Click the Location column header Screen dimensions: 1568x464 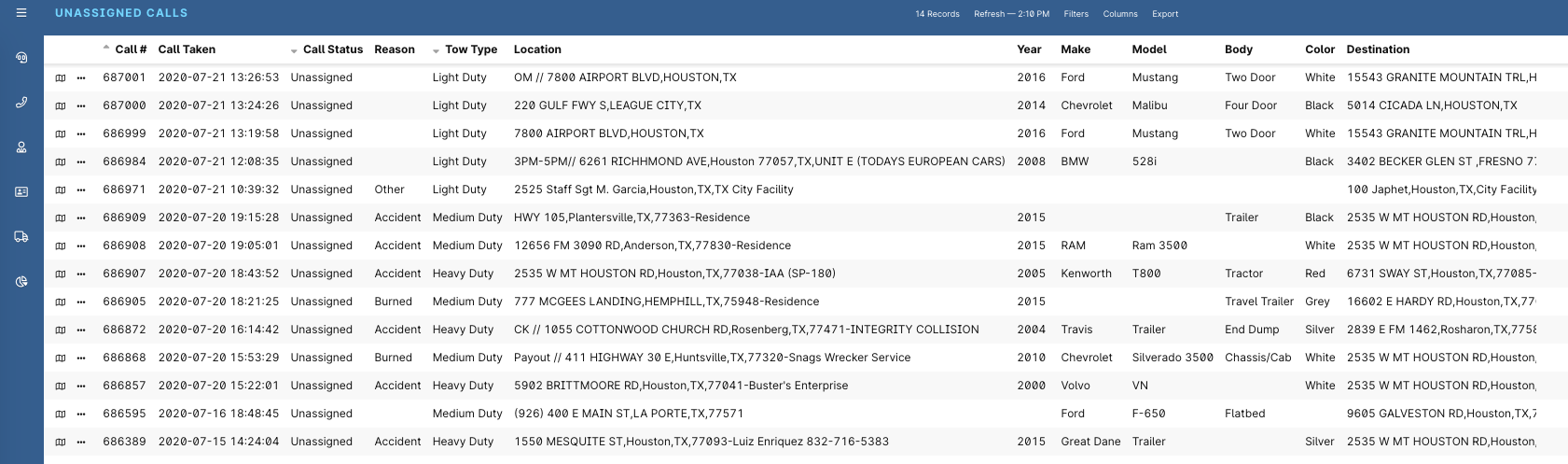pyautogui.click(x=537, y=49)
